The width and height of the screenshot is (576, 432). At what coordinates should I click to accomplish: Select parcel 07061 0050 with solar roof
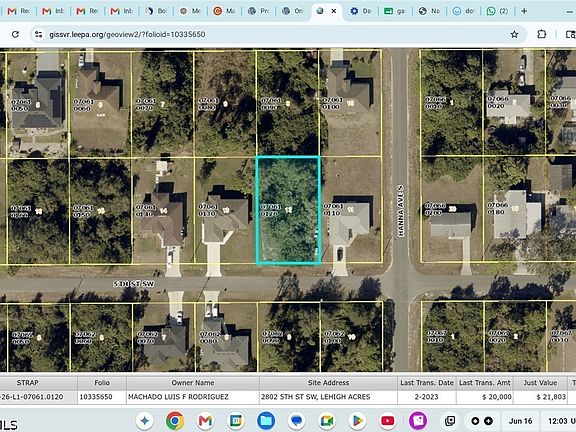click(37, 105)
